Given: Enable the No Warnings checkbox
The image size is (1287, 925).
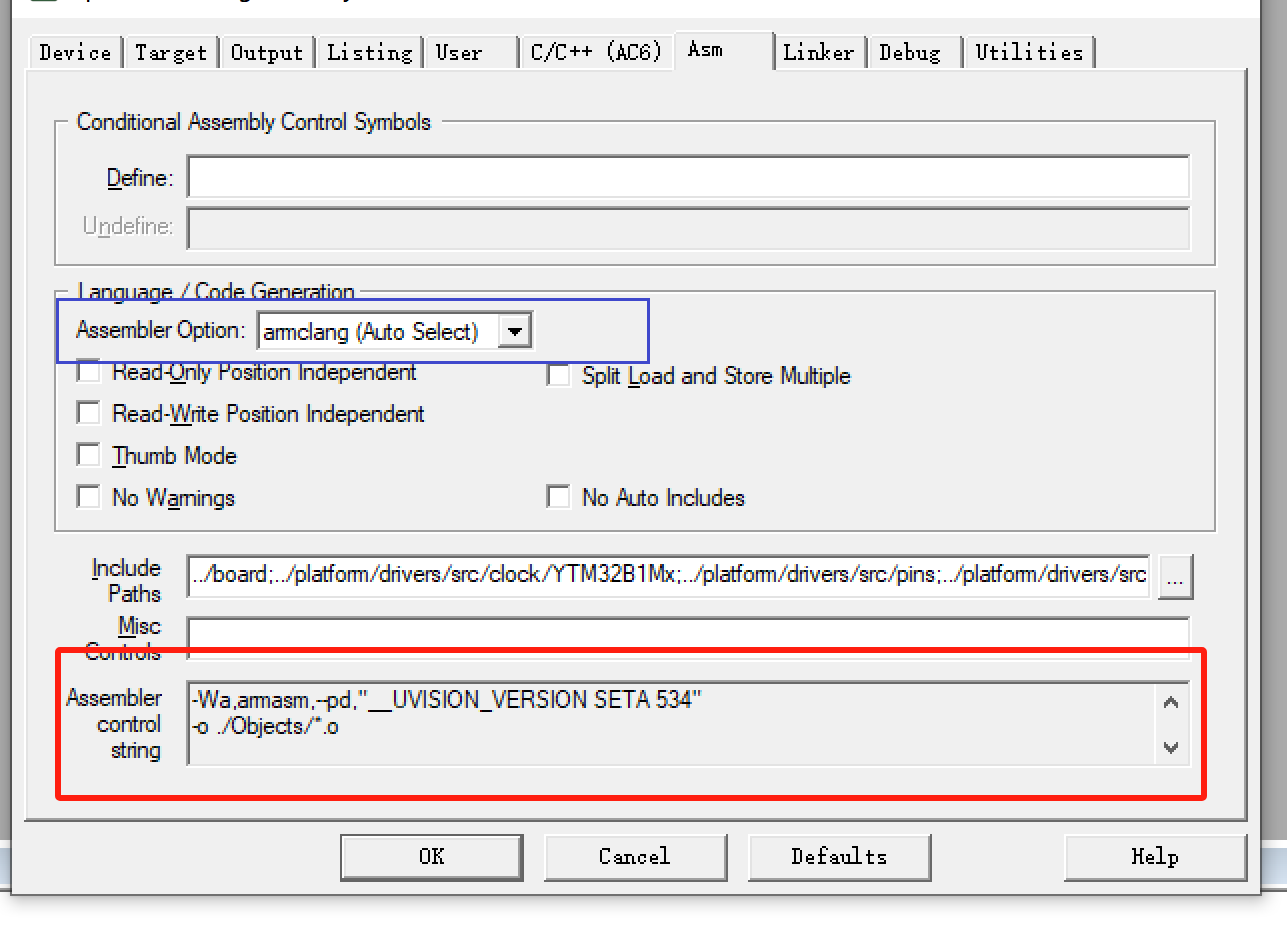Looking at the screenshot, I should pos(90,497).
